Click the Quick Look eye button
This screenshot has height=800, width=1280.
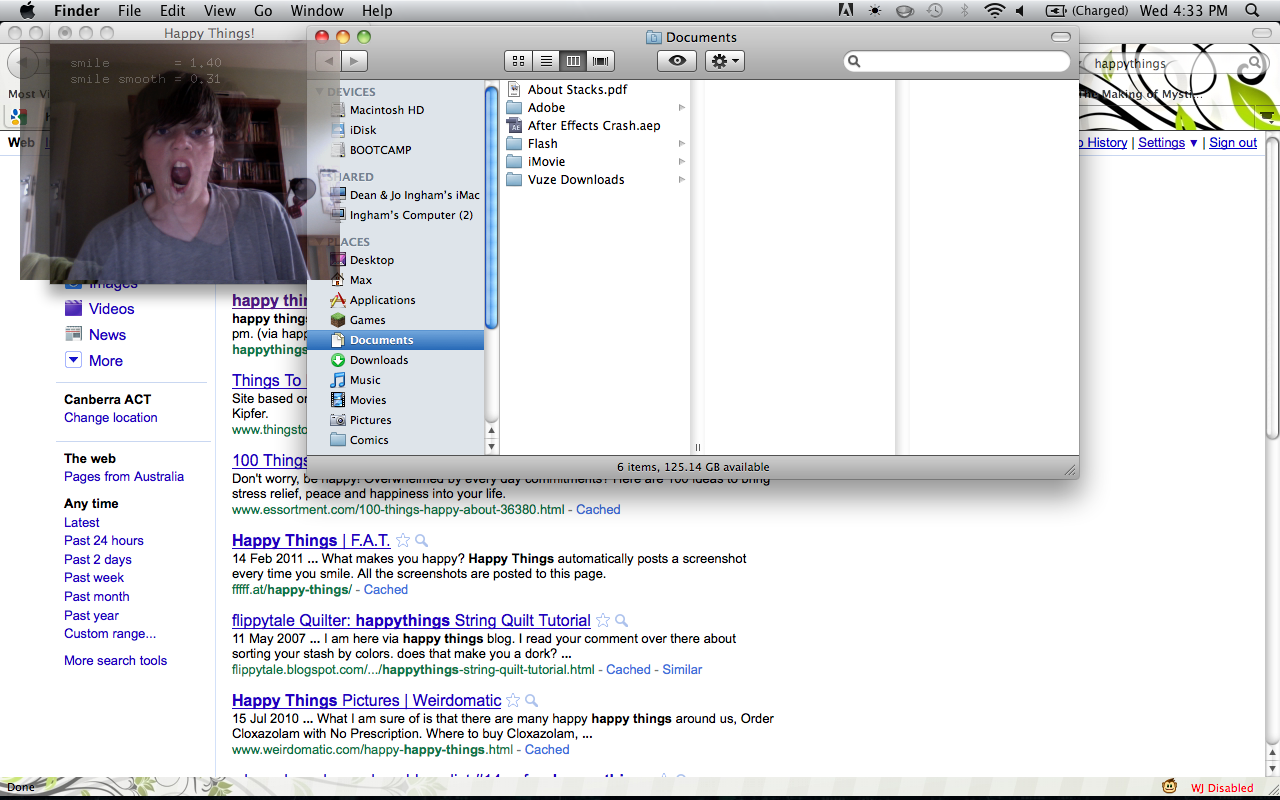pyautogui.click(x=677, y=61)
